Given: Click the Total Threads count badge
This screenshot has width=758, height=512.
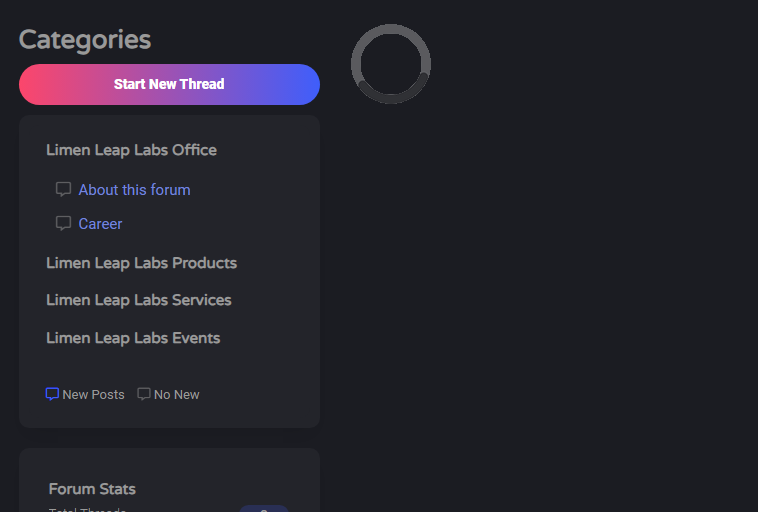Looking at the screenshot, I should coord(263,509).
